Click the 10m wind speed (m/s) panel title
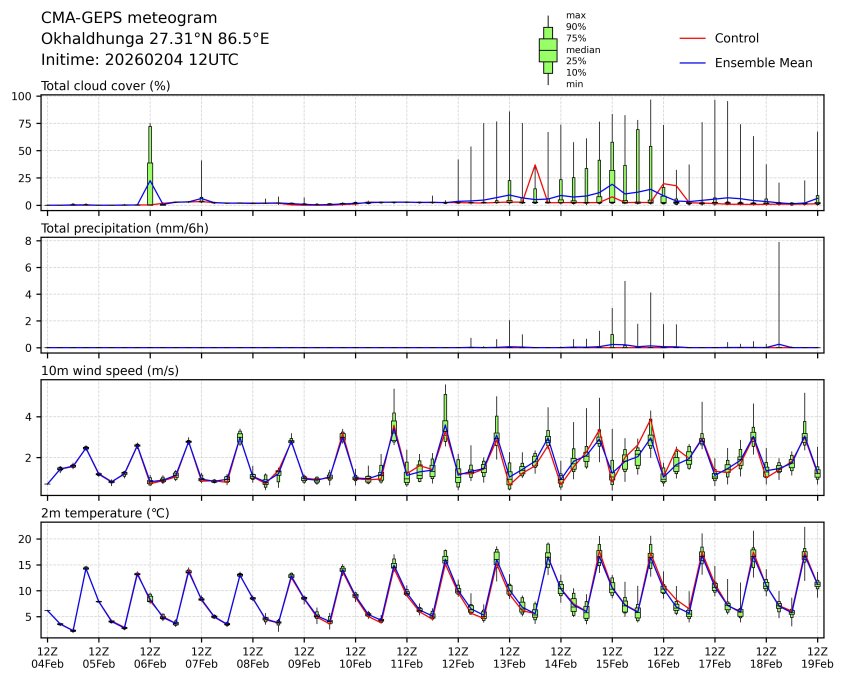The height and width of the screenshot is (681, 845). 104,371
